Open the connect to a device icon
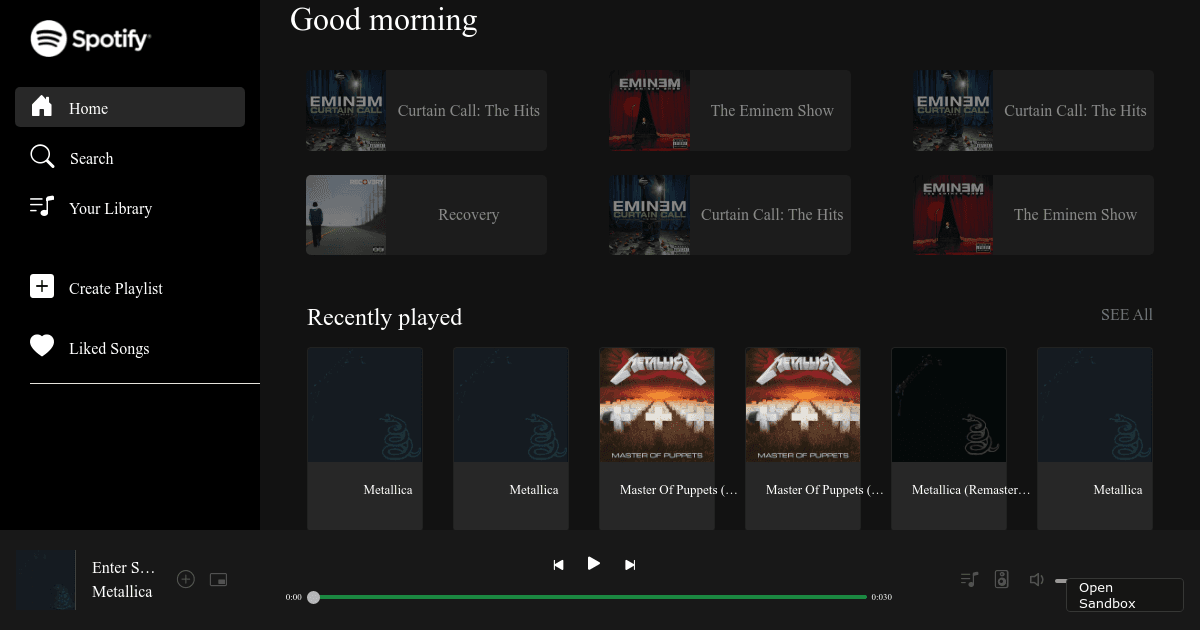Viewport: 1200px width, 630px height. (1001, 579)
